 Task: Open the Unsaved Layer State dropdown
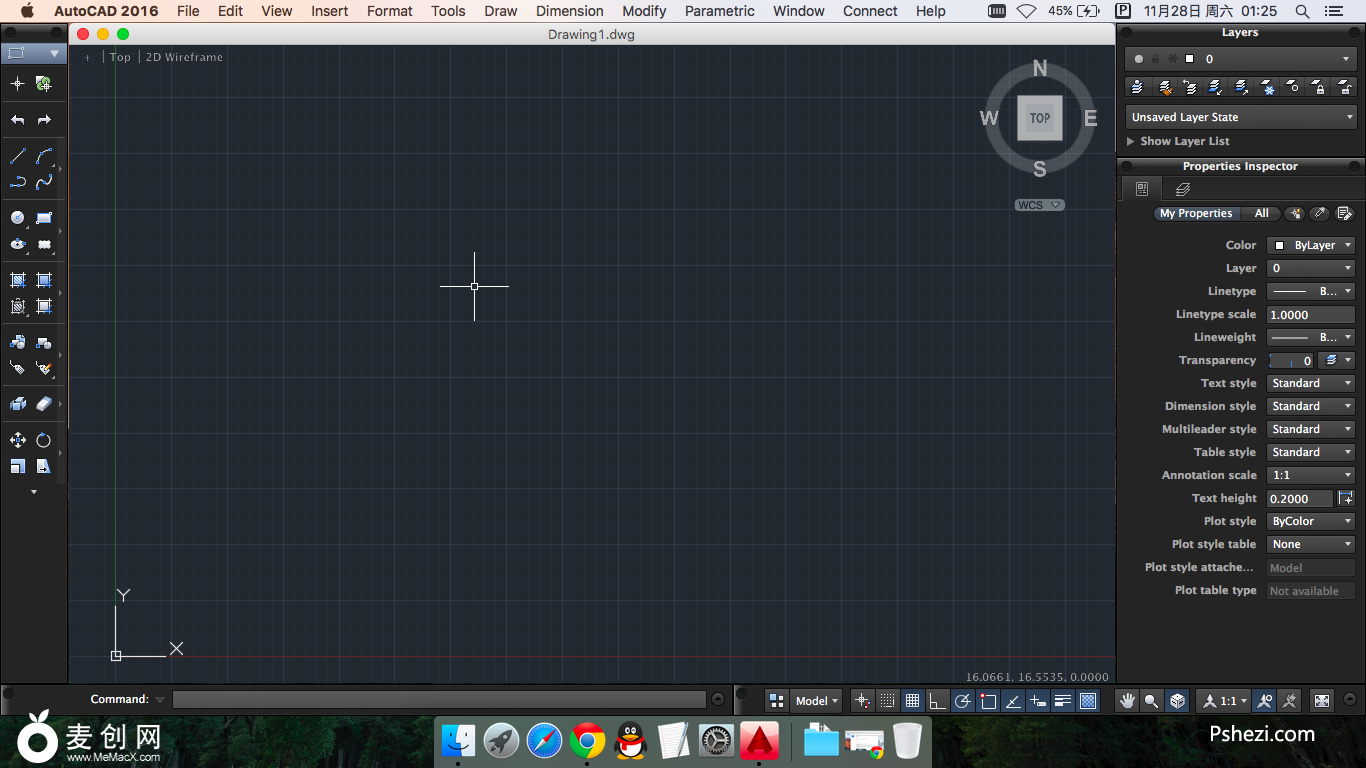tap(1240, 117)
